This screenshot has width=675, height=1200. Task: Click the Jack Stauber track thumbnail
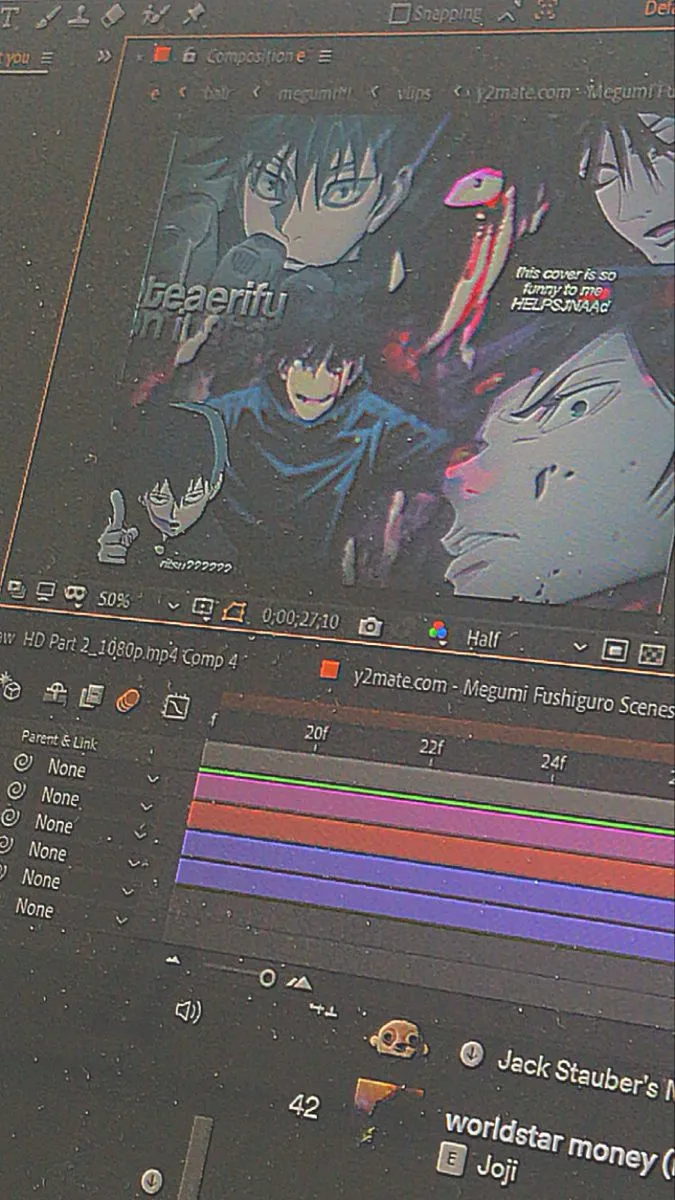[x=398, y=1039]
